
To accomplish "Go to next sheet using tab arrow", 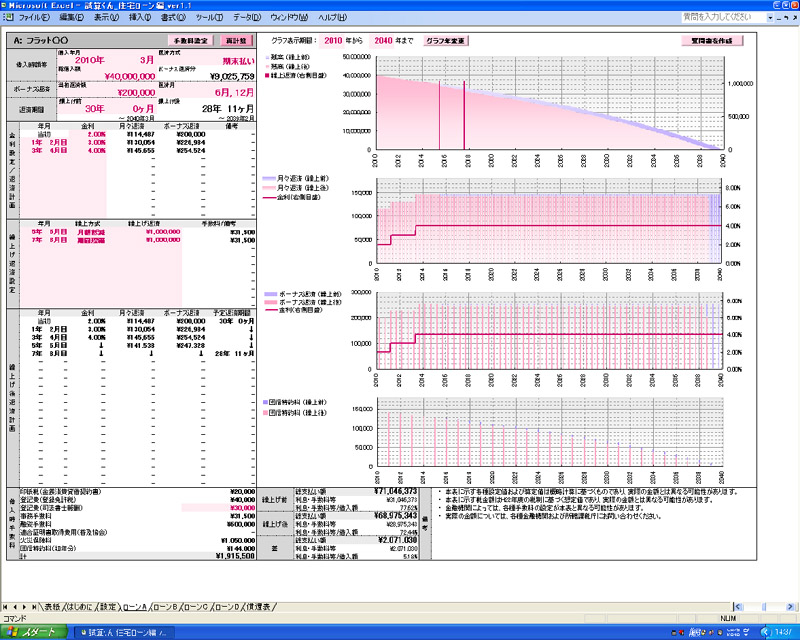I will point(24,607).
